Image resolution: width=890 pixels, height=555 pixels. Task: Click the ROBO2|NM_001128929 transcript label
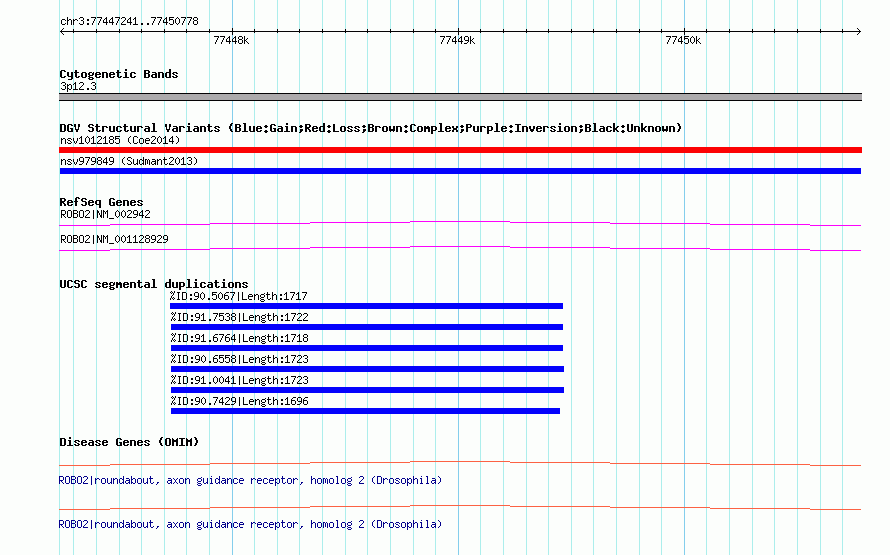tap(114, 239)
